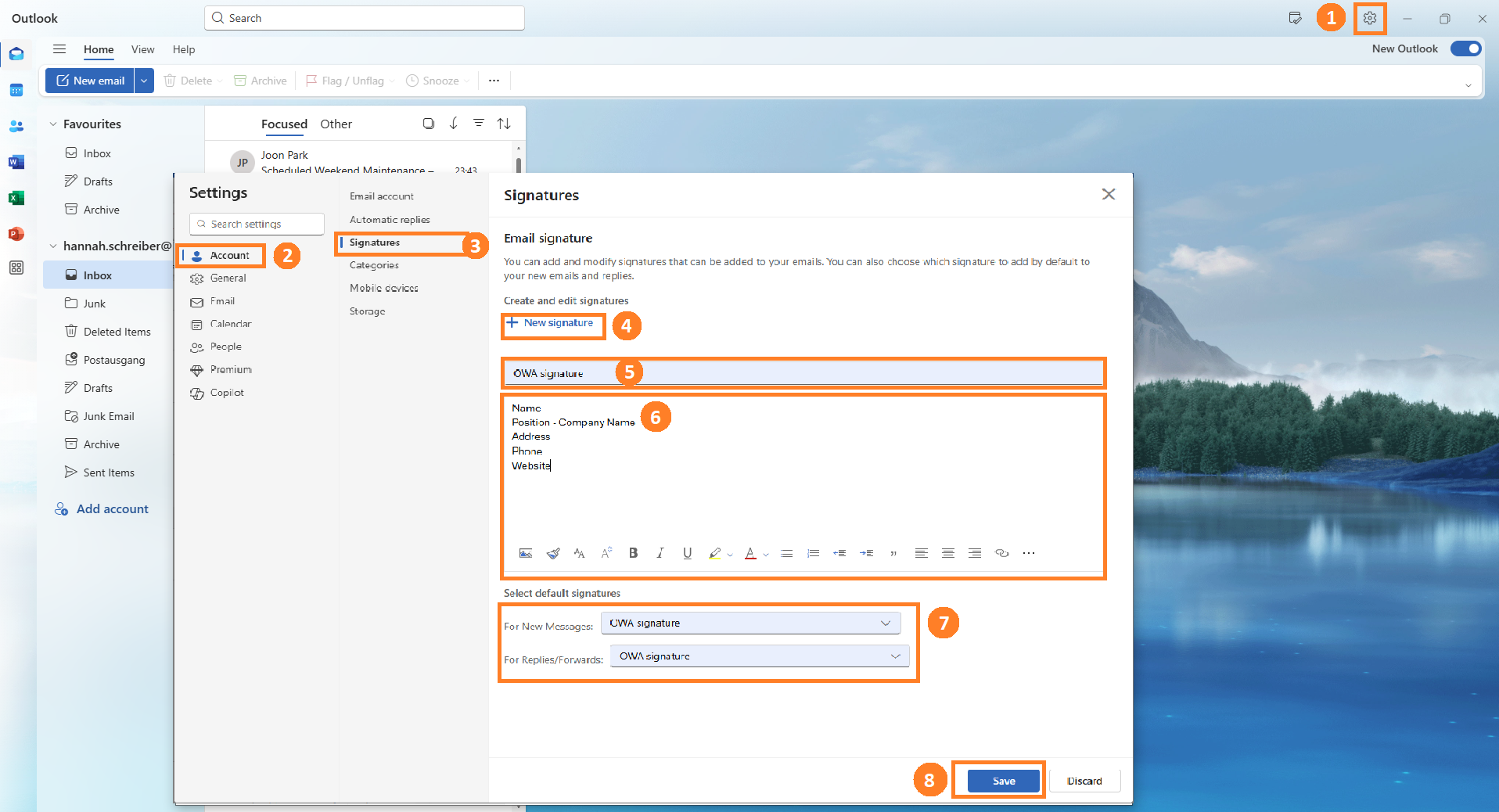
Task: Save the signature settings
Action: tap(1004, 781)
